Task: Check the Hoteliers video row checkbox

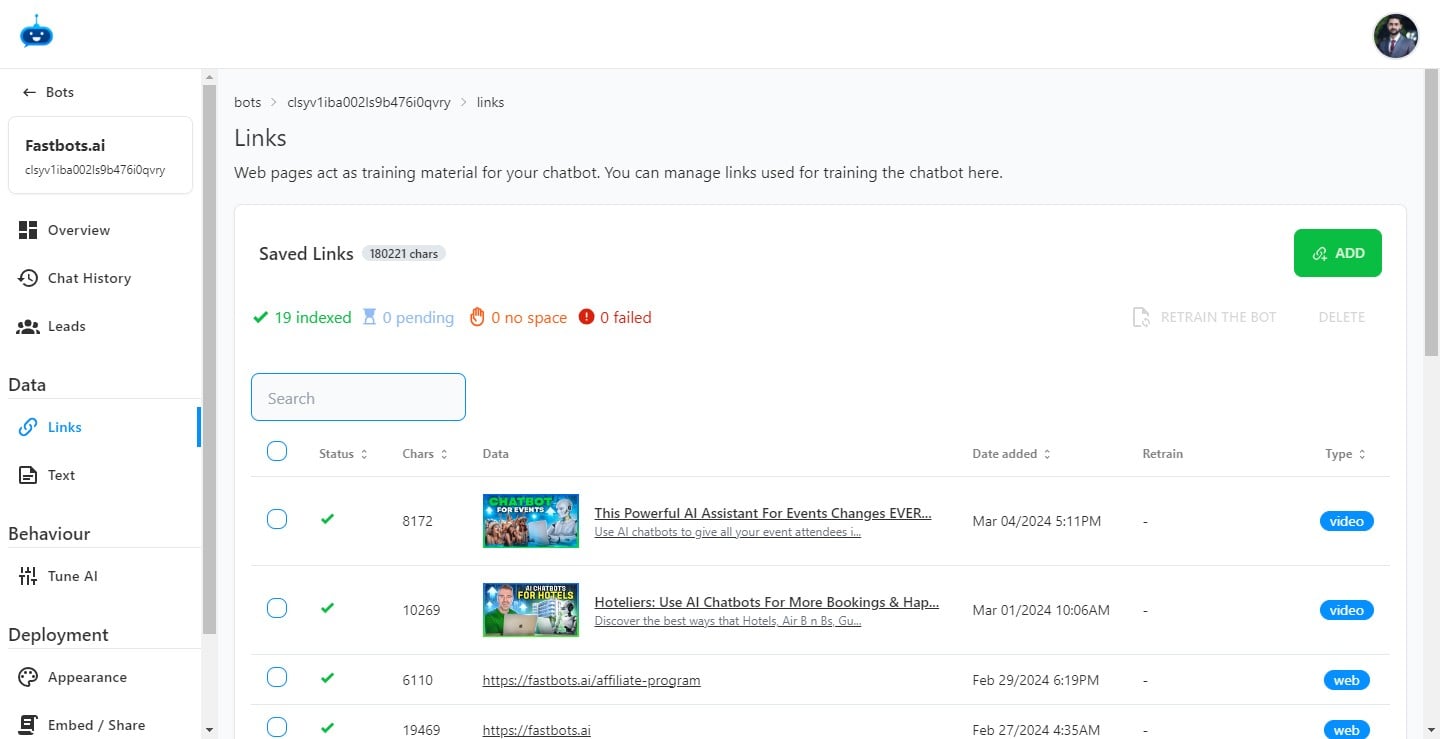Action: tap(277, 608)
